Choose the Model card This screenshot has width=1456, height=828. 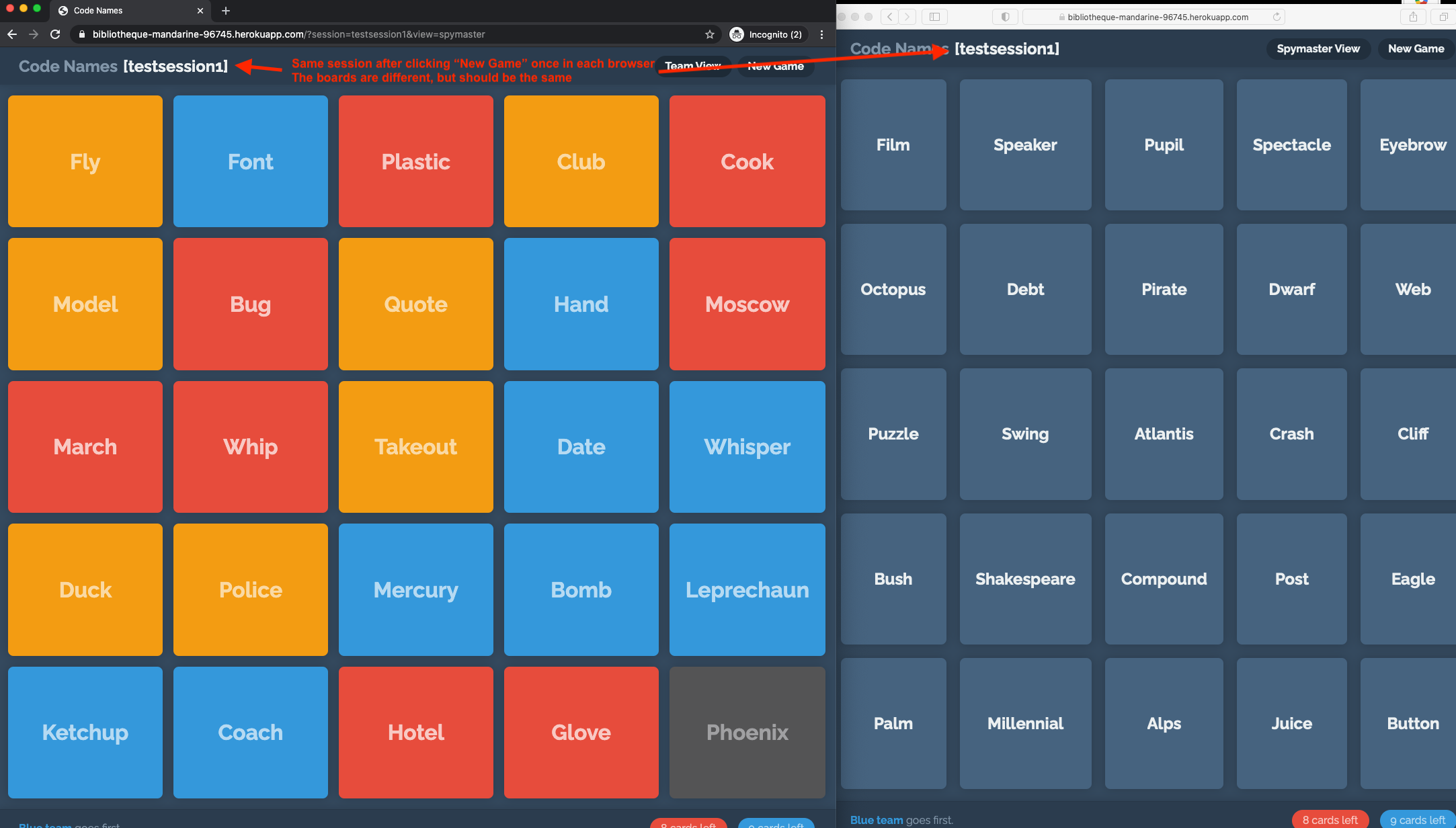85,304
